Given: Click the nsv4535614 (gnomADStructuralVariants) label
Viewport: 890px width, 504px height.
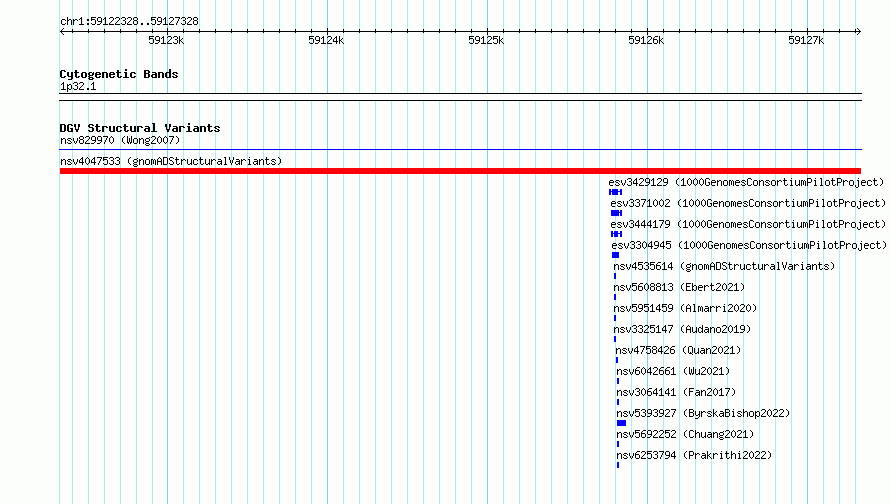Looking at the screenshot, I should coord(724,266).
